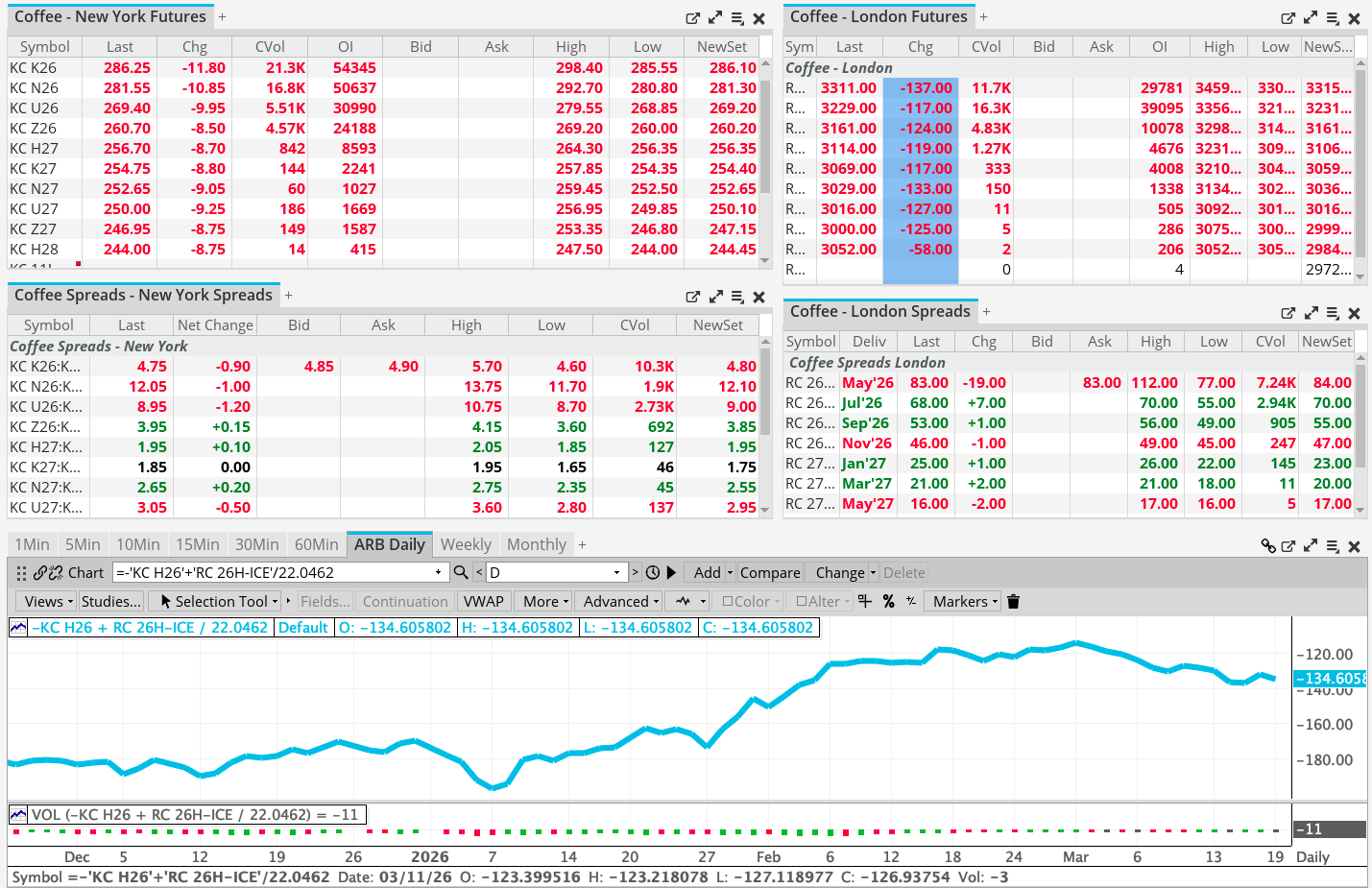Add a new chart tab after Monthly

(582, 544)
